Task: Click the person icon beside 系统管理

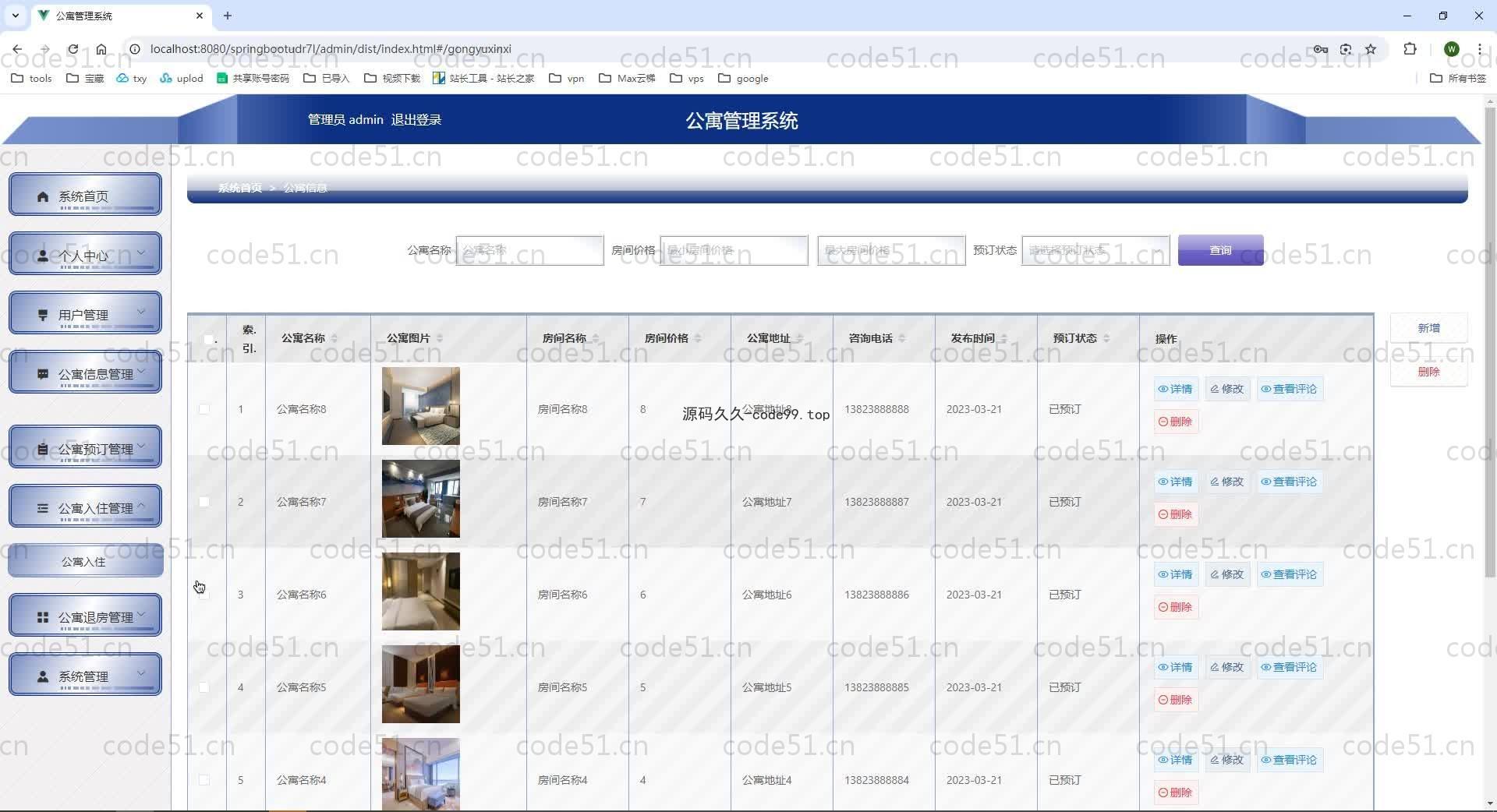Action: (43, 676)
